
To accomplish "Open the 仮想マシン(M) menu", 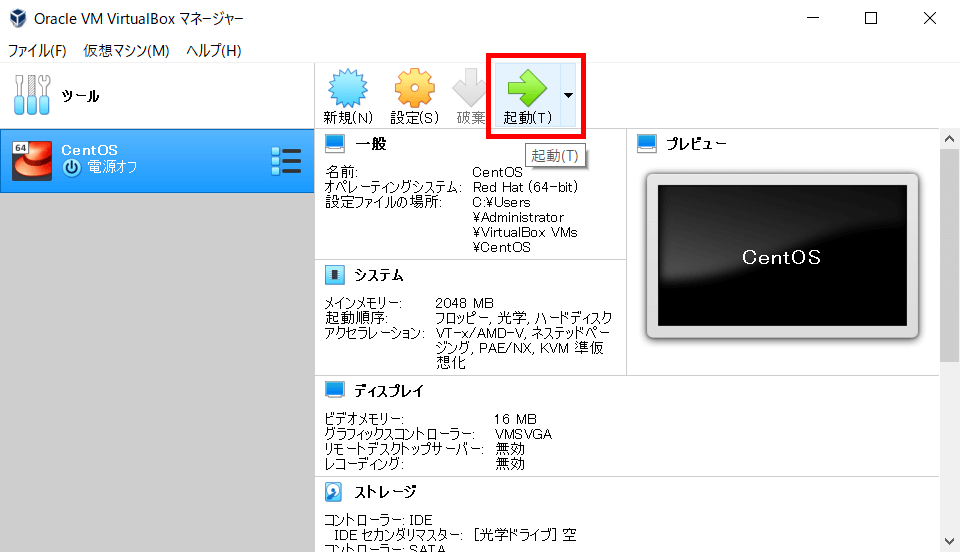I will click(126, 50).
